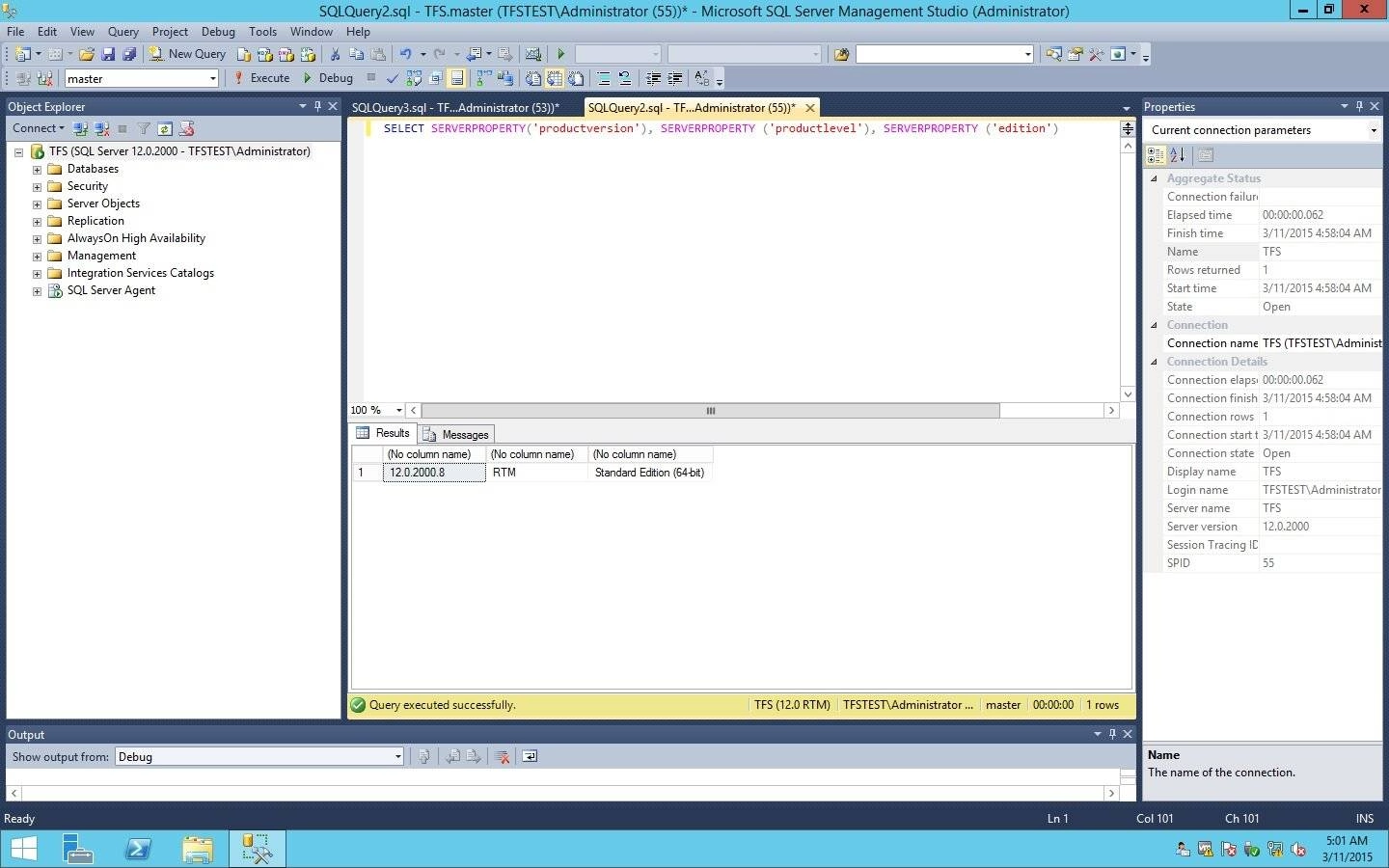
Task: Switch to the Messages tab
Action: (456, 434)
